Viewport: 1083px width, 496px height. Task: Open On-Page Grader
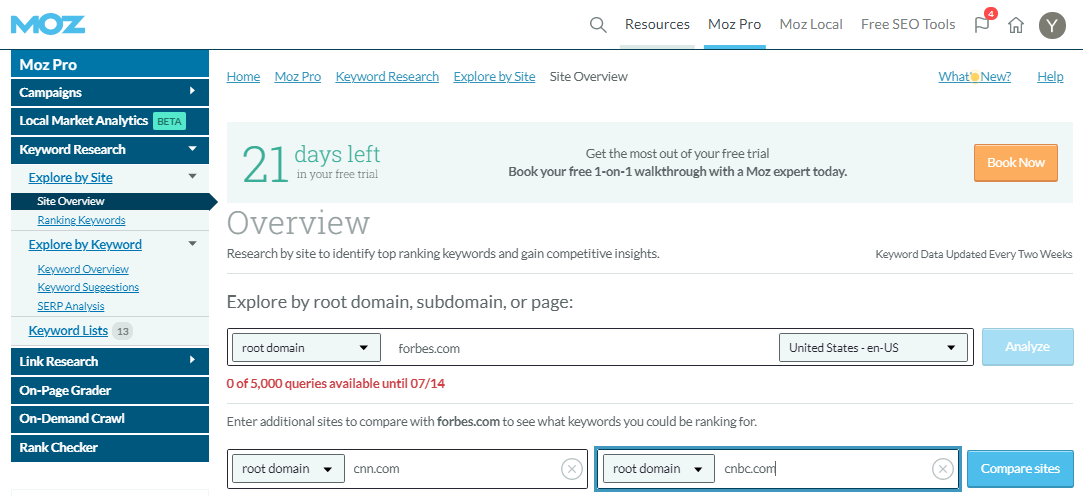click(x=110, y=390)
